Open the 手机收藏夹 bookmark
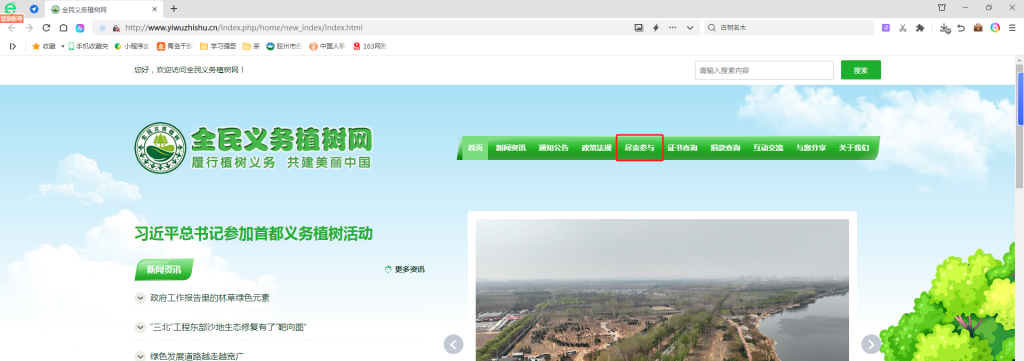Screen dimensions: 1024x361 tap(88, 46)
